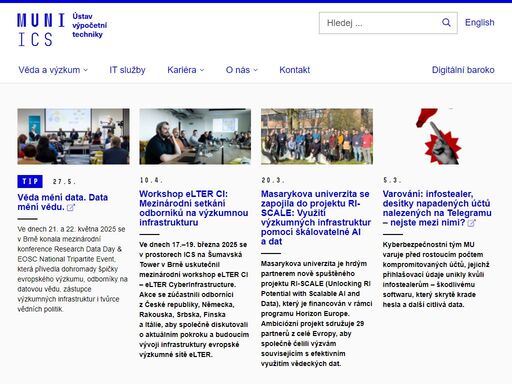Open the 'Digitální baroko' link
Viewport: 512px width, 384px height.
[463, 70]
